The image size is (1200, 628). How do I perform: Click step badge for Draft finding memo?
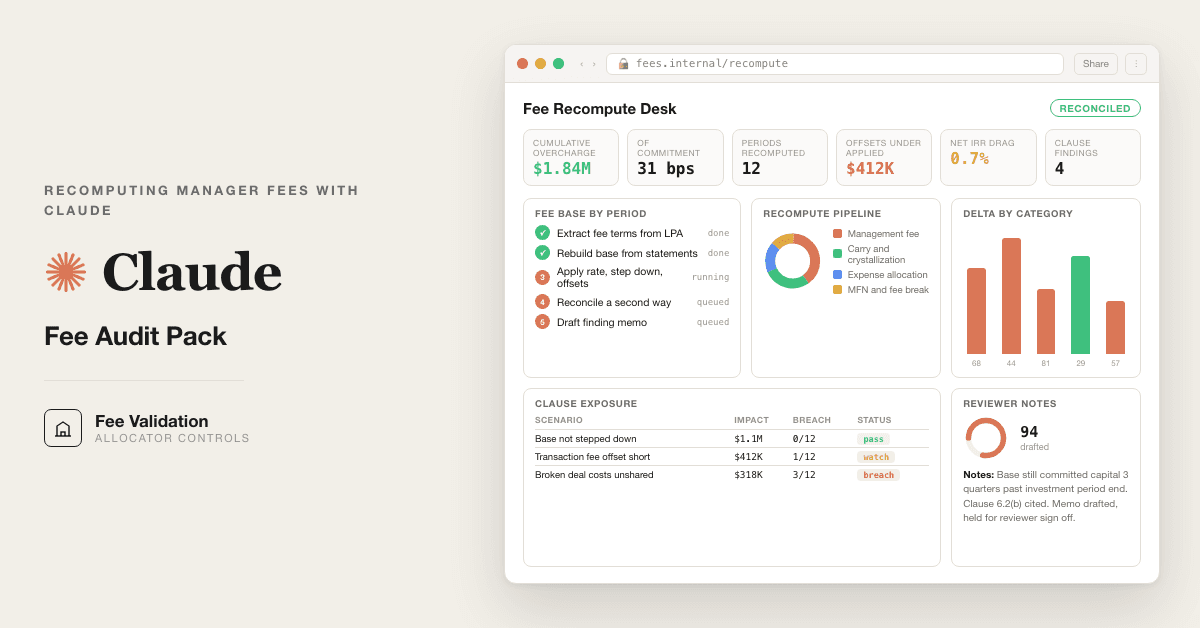[542, 322]
